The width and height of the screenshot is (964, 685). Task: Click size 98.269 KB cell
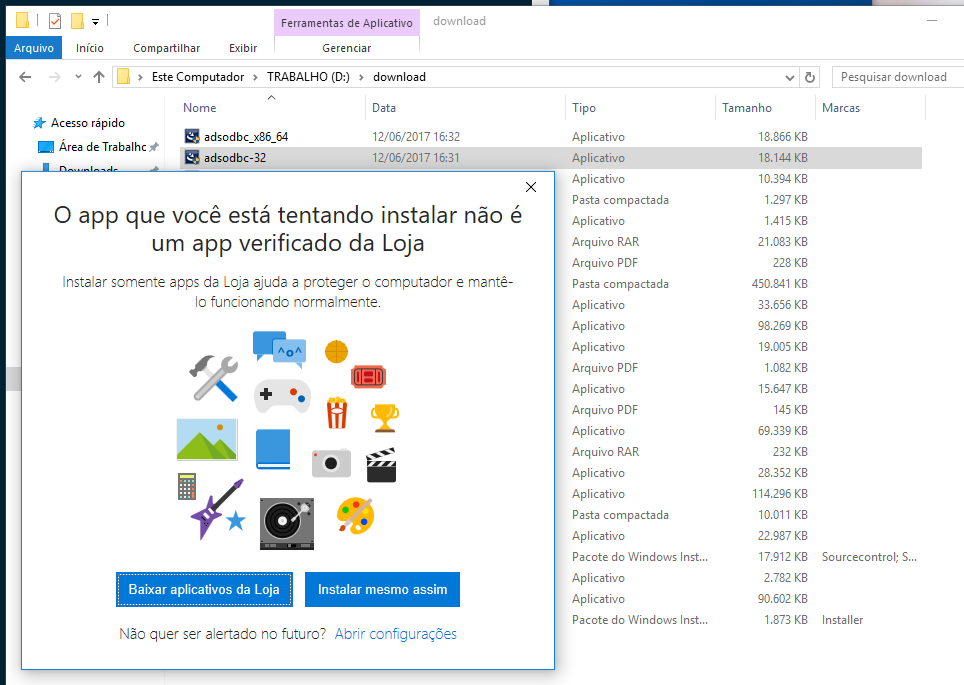point(783,325)
